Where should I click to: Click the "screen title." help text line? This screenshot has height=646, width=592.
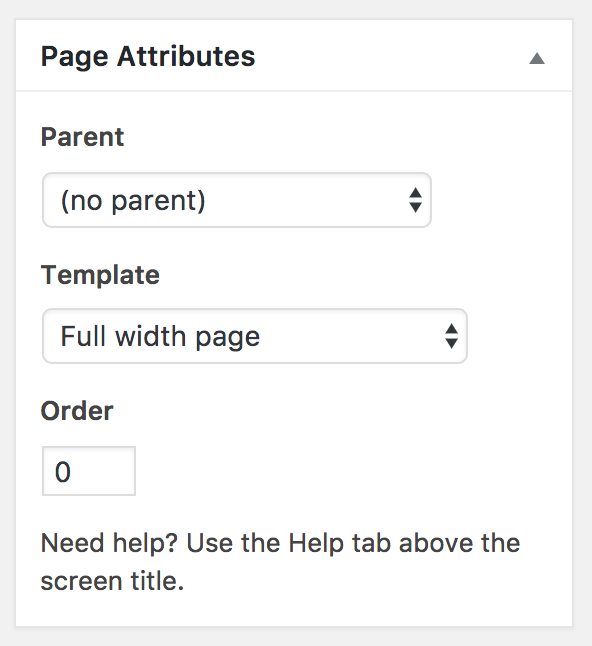point(112,581)
